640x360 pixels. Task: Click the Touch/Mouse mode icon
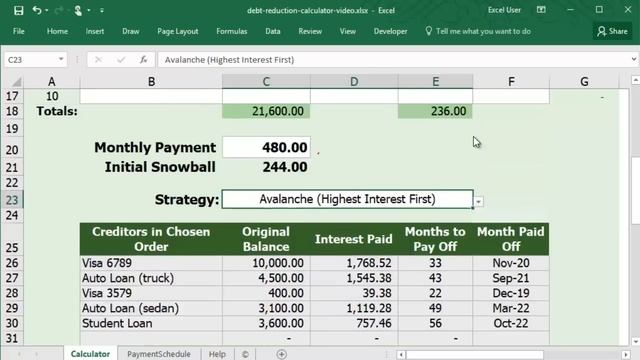click(x=78, y=10)
